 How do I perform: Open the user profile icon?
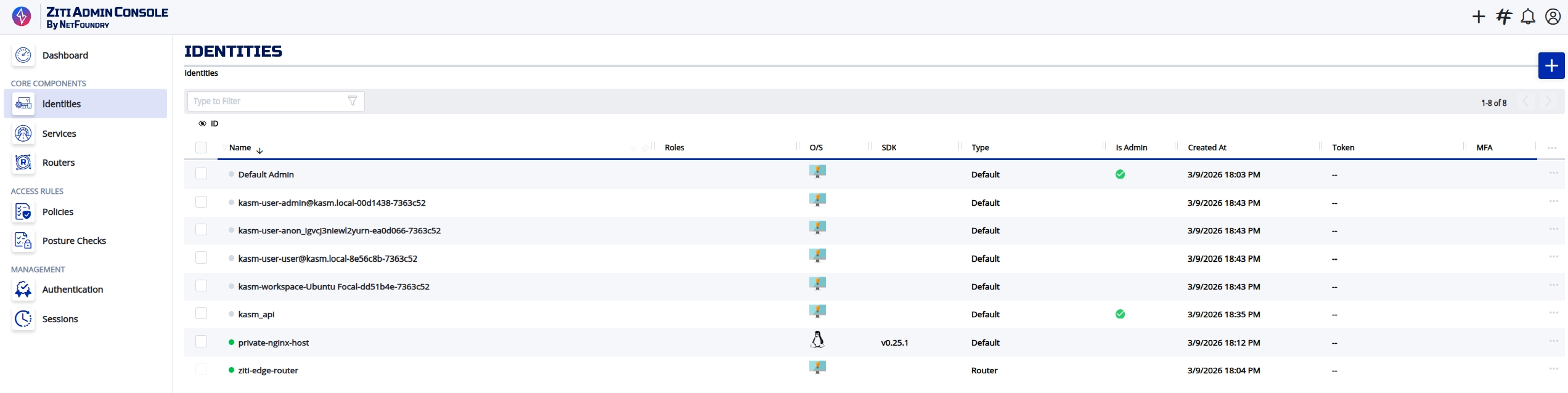click(x=1553, y=17)
